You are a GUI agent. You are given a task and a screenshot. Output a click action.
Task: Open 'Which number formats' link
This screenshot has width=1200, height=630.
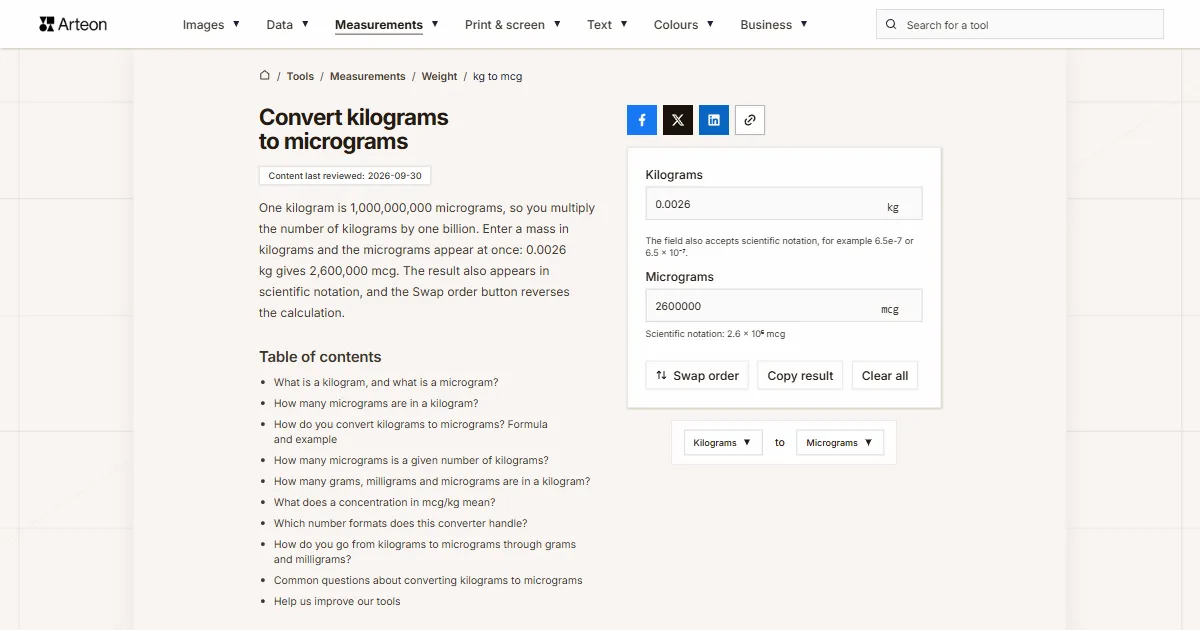tap(401, 524)
